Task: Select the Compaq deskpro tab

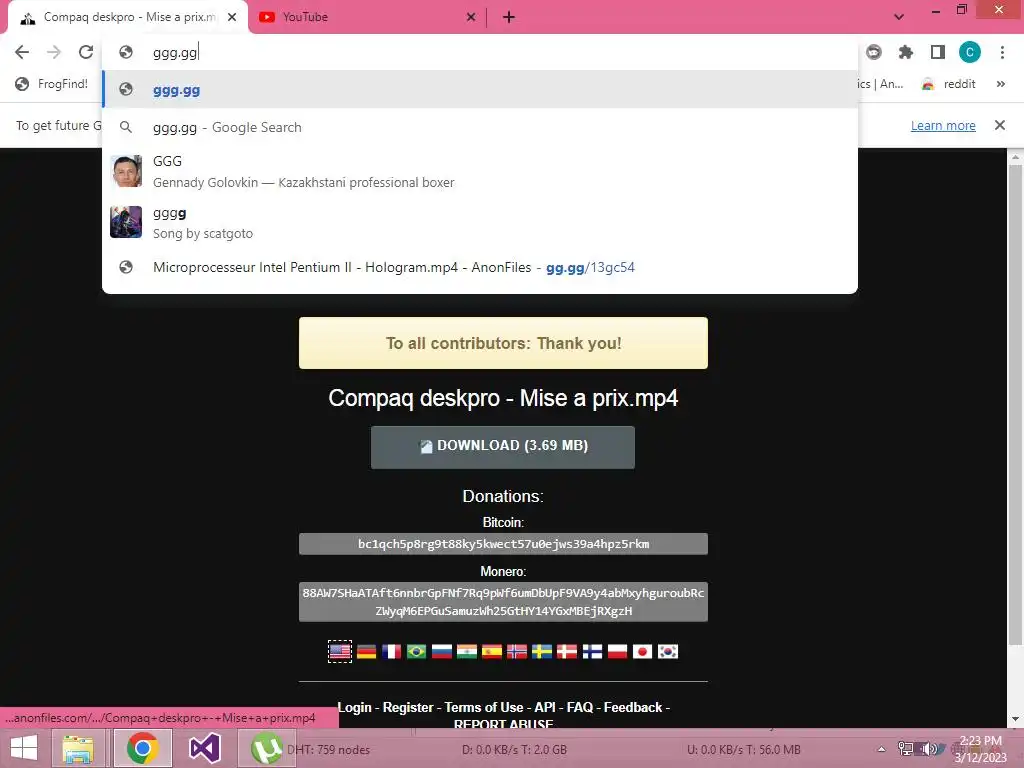Action: click(x=127, y=17)
